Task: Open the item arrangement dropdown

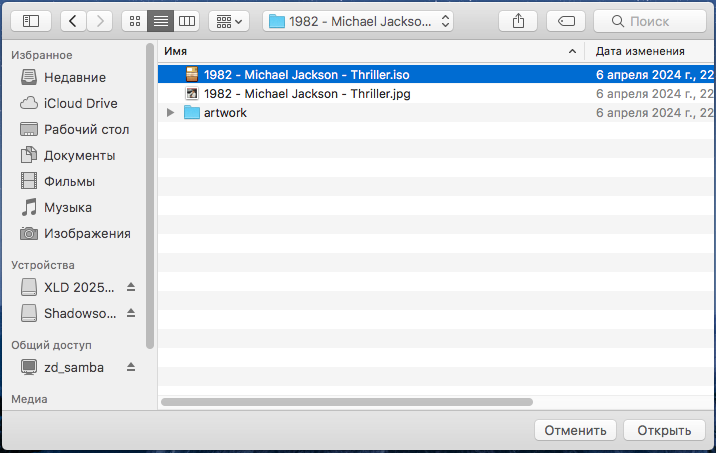Action: 229,21
